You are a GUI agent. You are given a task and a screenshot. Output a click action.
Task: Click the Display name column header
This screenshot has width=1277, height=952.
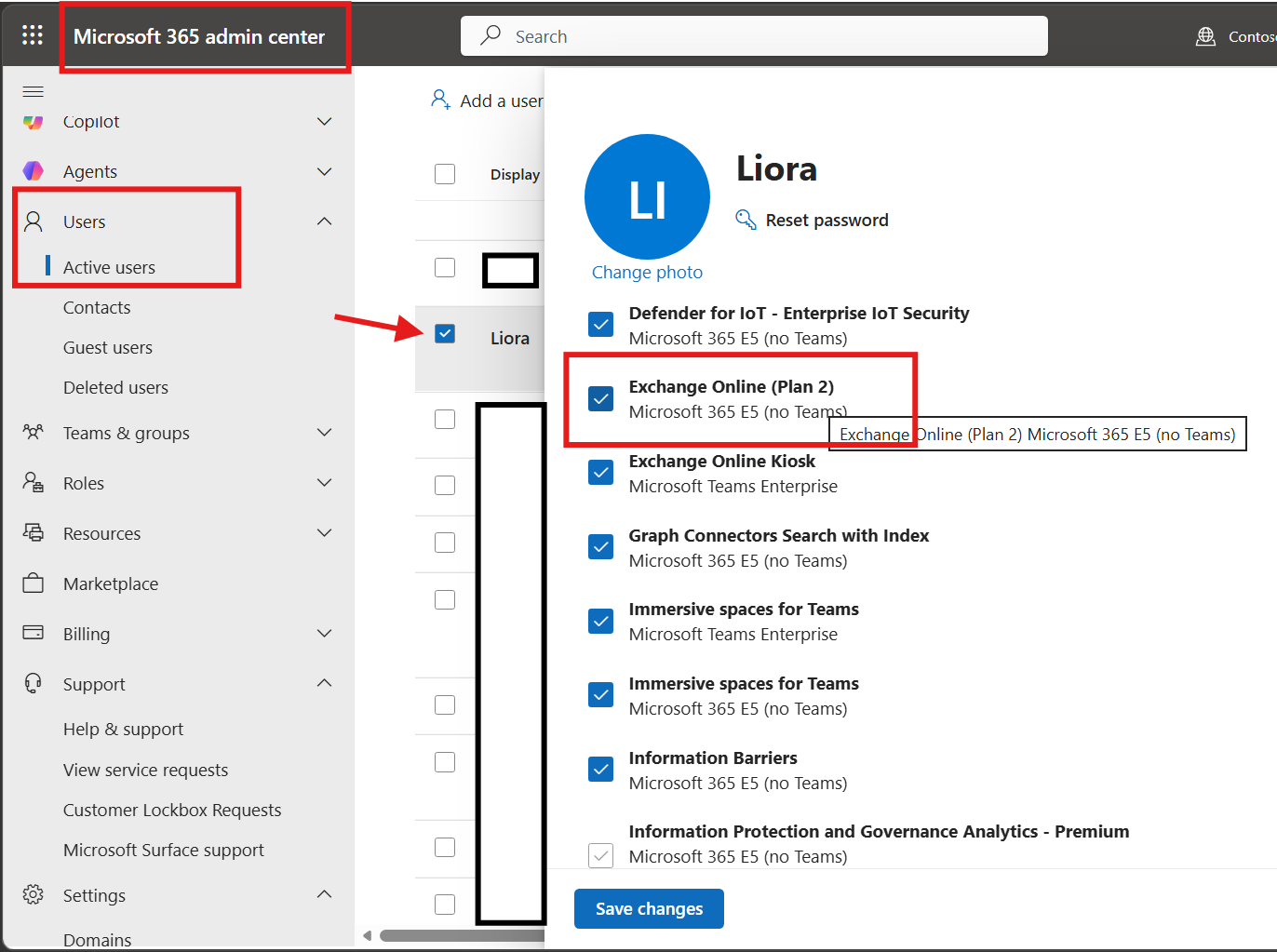[x=515, y=174]
